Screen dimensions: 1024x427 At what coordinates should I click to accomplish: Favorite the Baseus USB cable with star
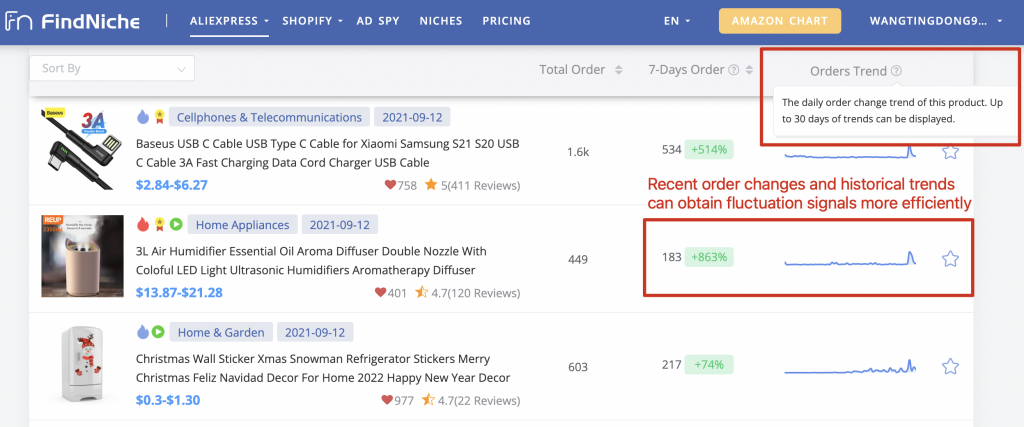pyautogui.click(x=950, y=152)
